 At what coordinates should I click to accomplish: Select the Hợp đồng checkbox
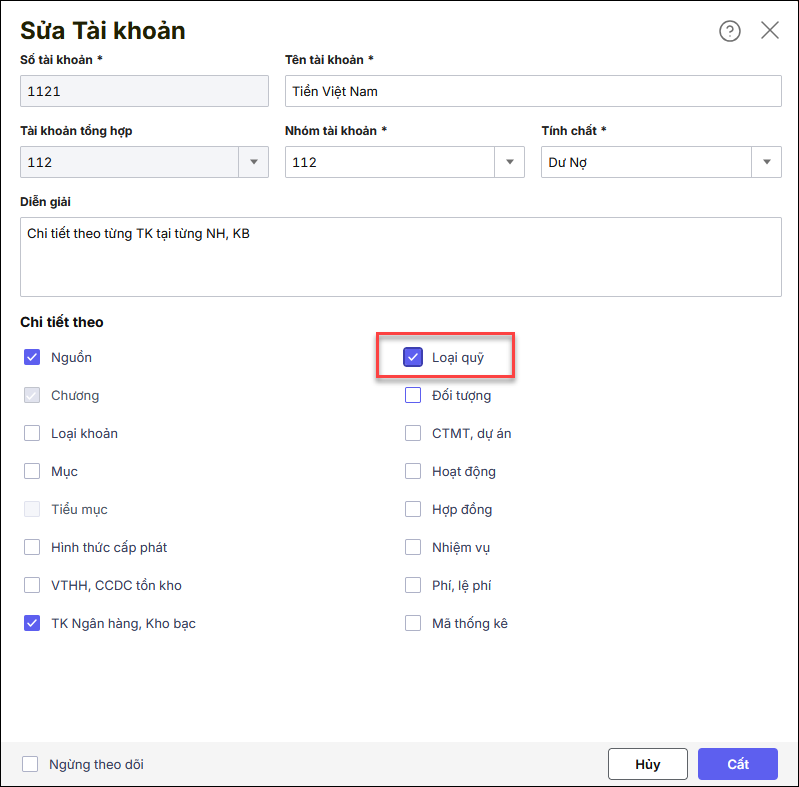click(x=413, y=509)
